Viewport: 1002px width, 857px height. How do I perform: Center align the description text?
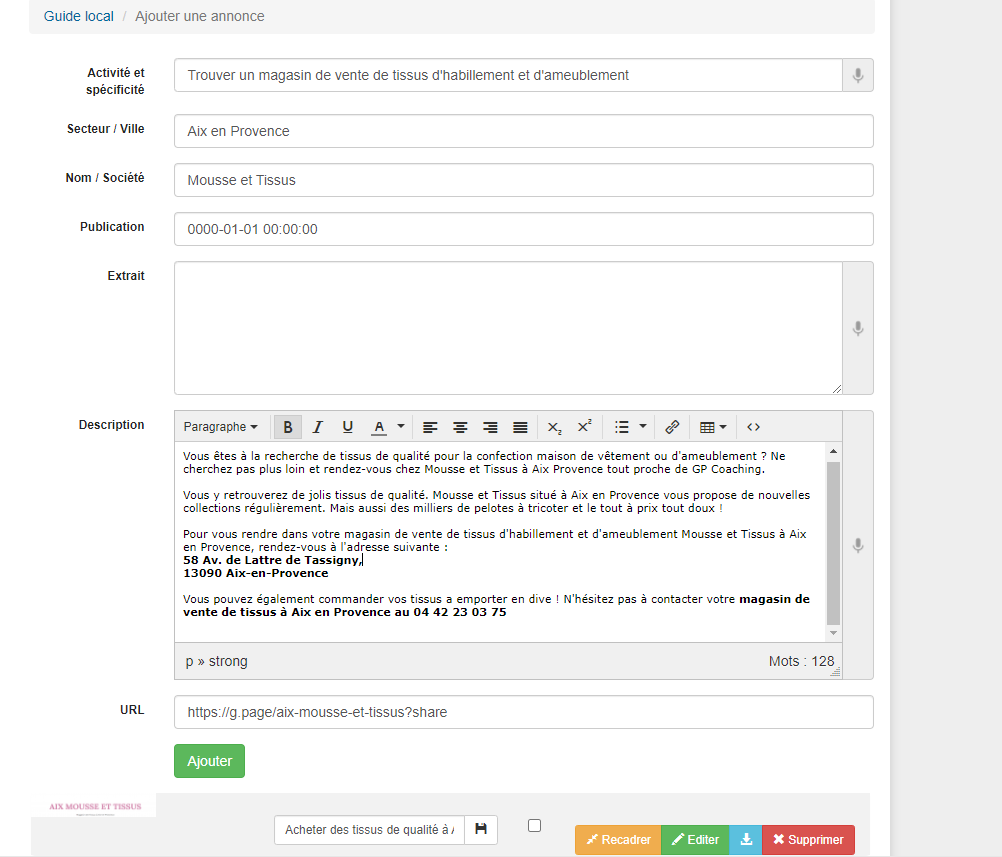point(460,427)
